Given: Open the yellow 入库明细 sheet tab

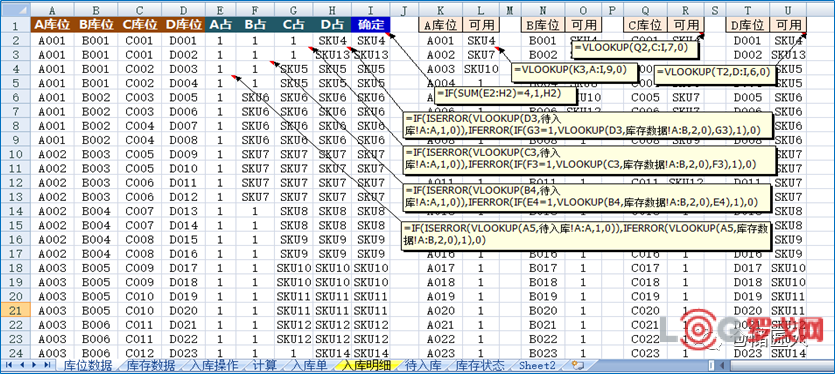Looking at the screenshot, I should (366, 365).
